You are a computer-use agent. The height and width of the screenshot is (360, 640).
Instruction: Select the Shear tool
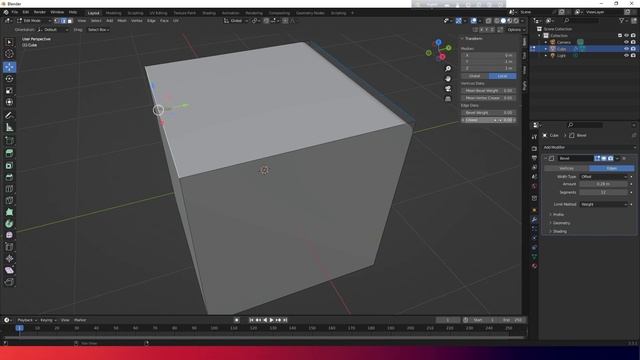[x=9, y=270]
